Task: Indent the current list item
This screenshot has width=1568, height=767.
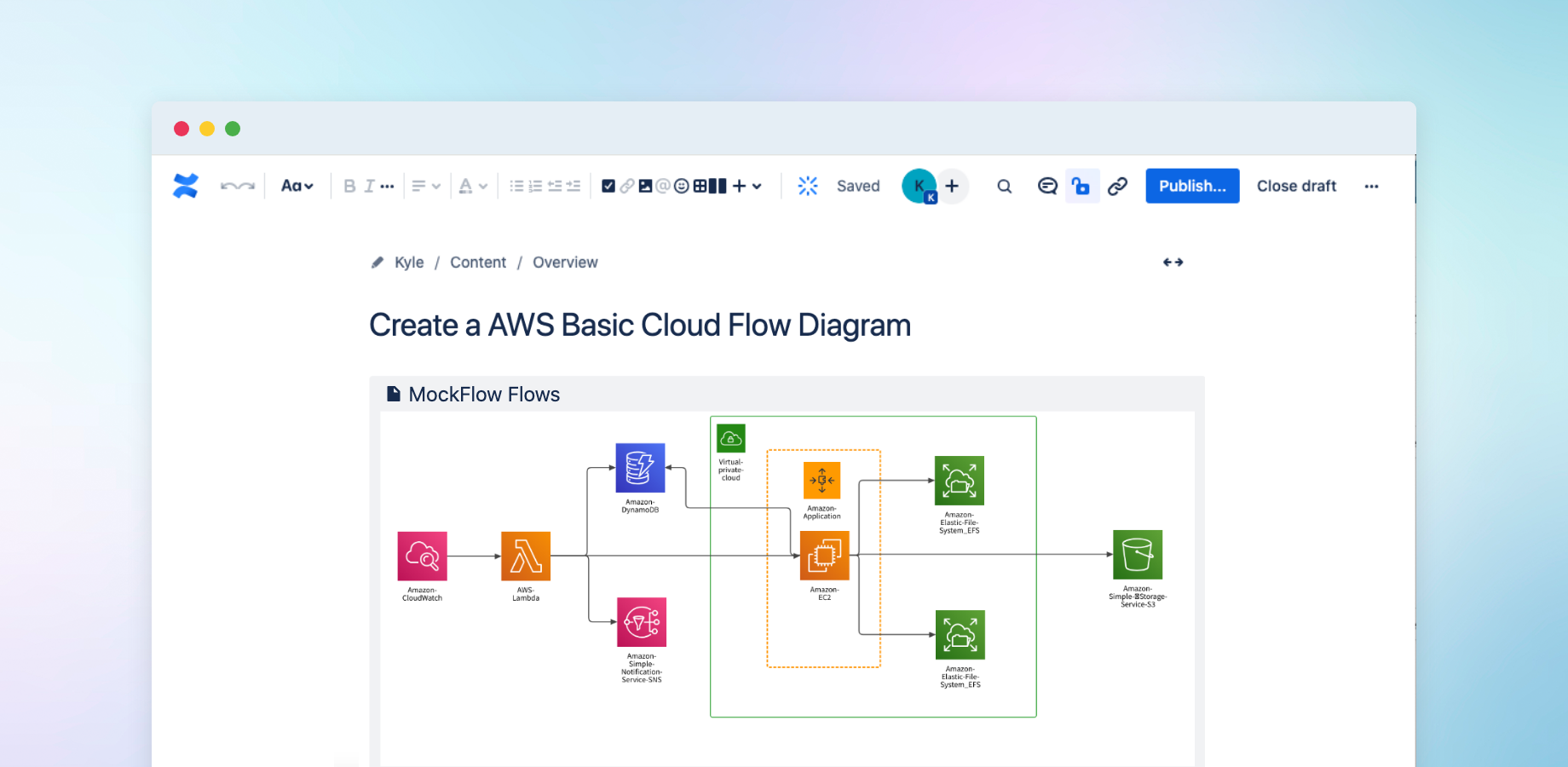Action: [x=574, y=186]
